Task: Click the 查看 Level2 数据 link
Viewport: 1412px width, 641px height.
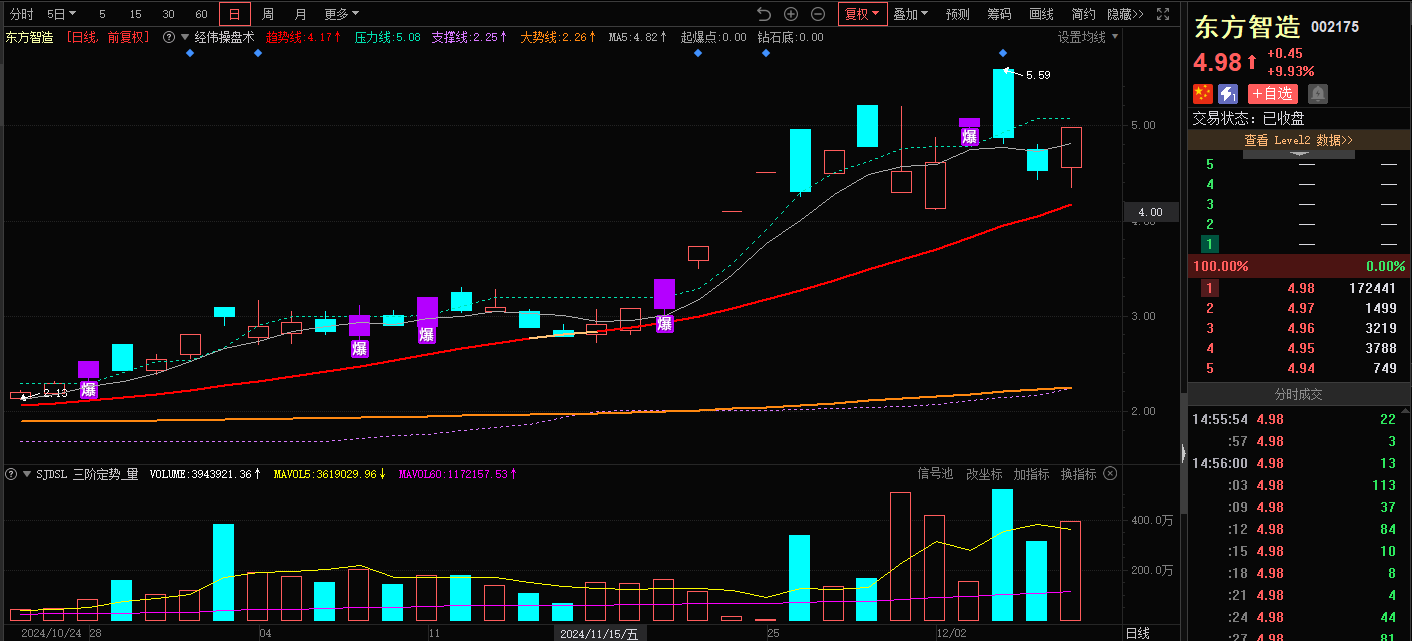Action: pyautogui.click(x=1298, y=141)
